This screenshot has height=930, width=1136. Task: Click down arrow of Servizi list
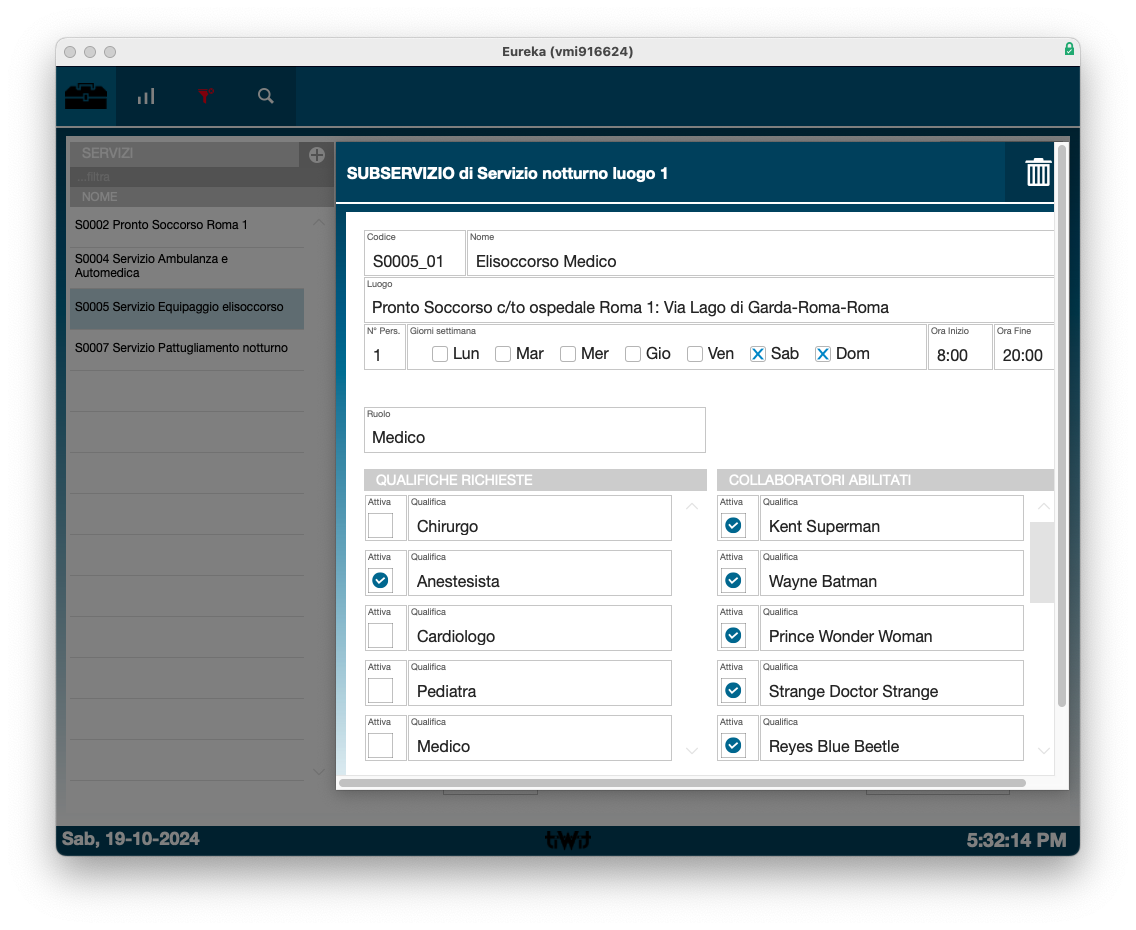click(319, 771)
